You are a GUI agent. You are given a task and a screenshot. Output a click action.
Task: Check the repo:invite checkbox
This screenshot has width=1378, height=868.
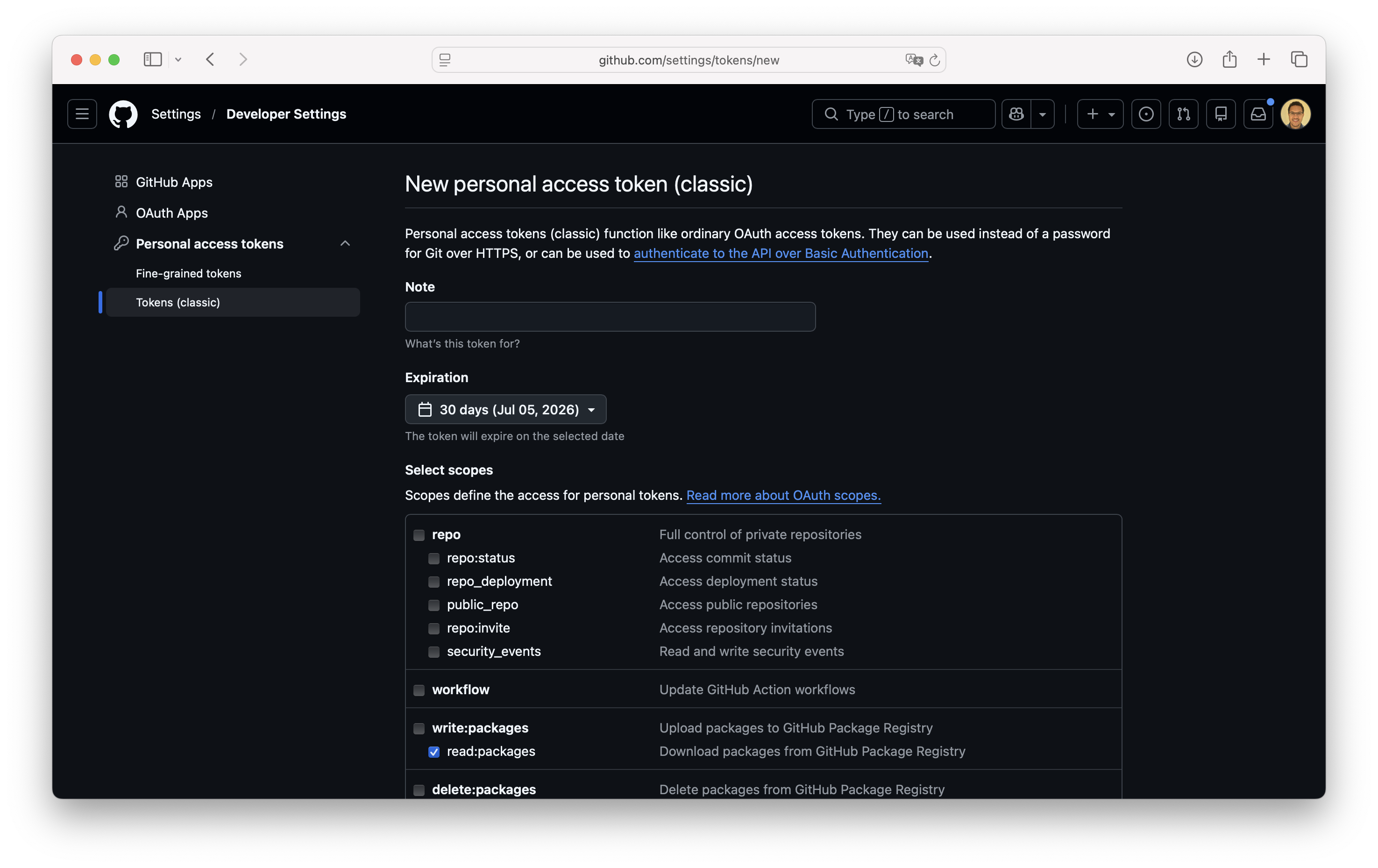coord(434,629)
